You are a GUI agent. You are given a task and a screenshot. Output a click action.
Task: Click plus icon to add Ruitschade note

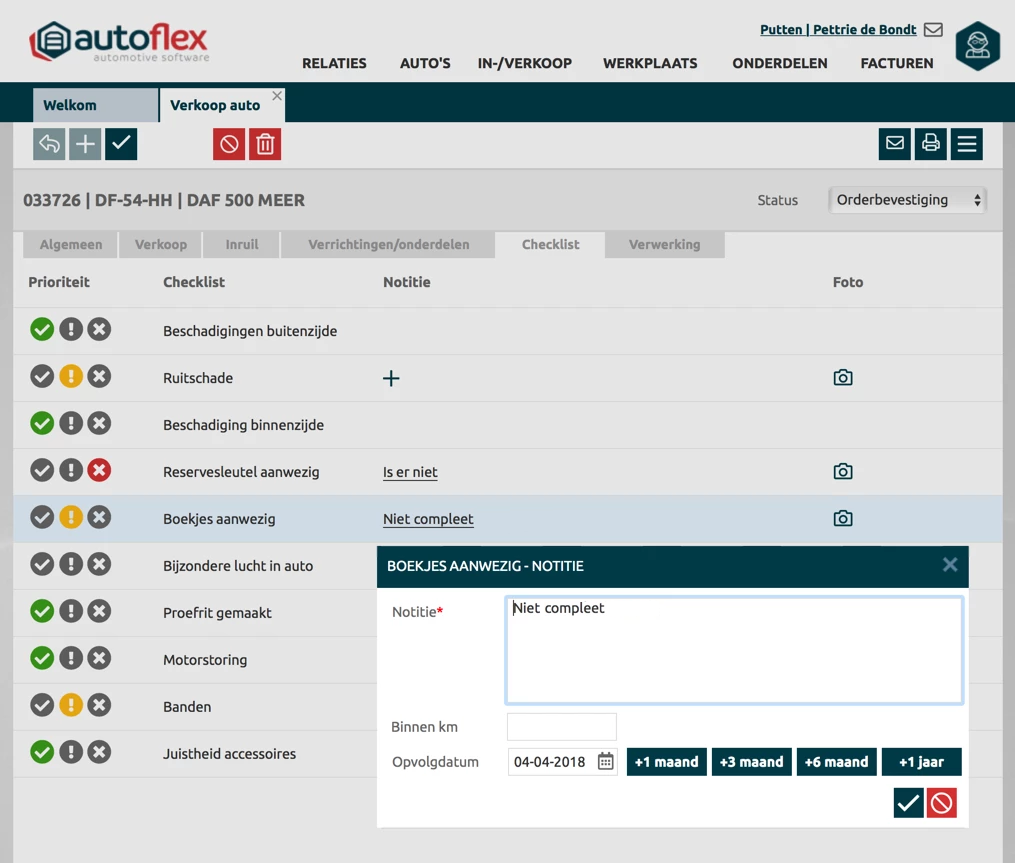click(391, 378)
